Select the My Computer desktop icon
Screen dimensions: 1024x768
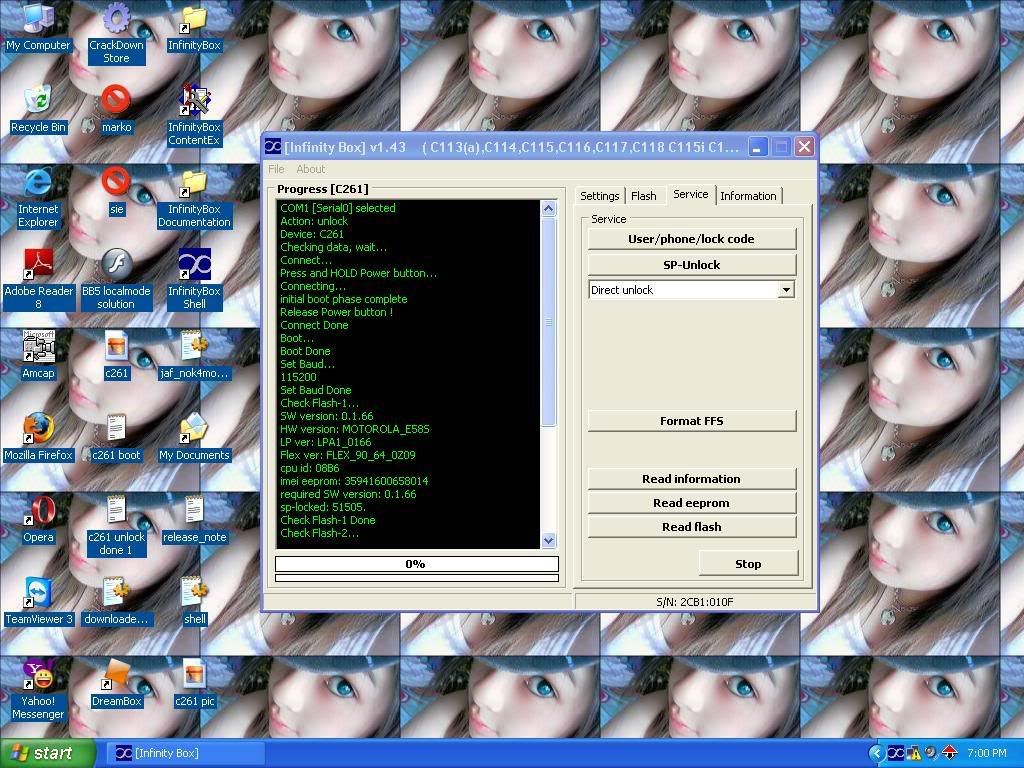(x=38, y=26)
